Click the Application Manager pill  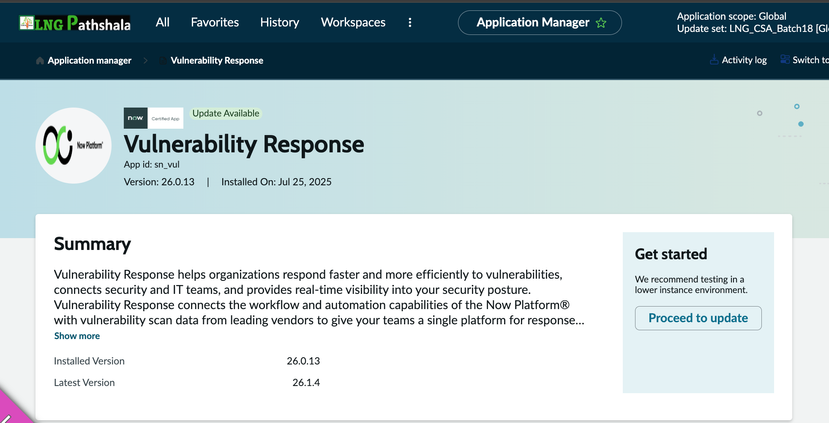pos(540,22)
